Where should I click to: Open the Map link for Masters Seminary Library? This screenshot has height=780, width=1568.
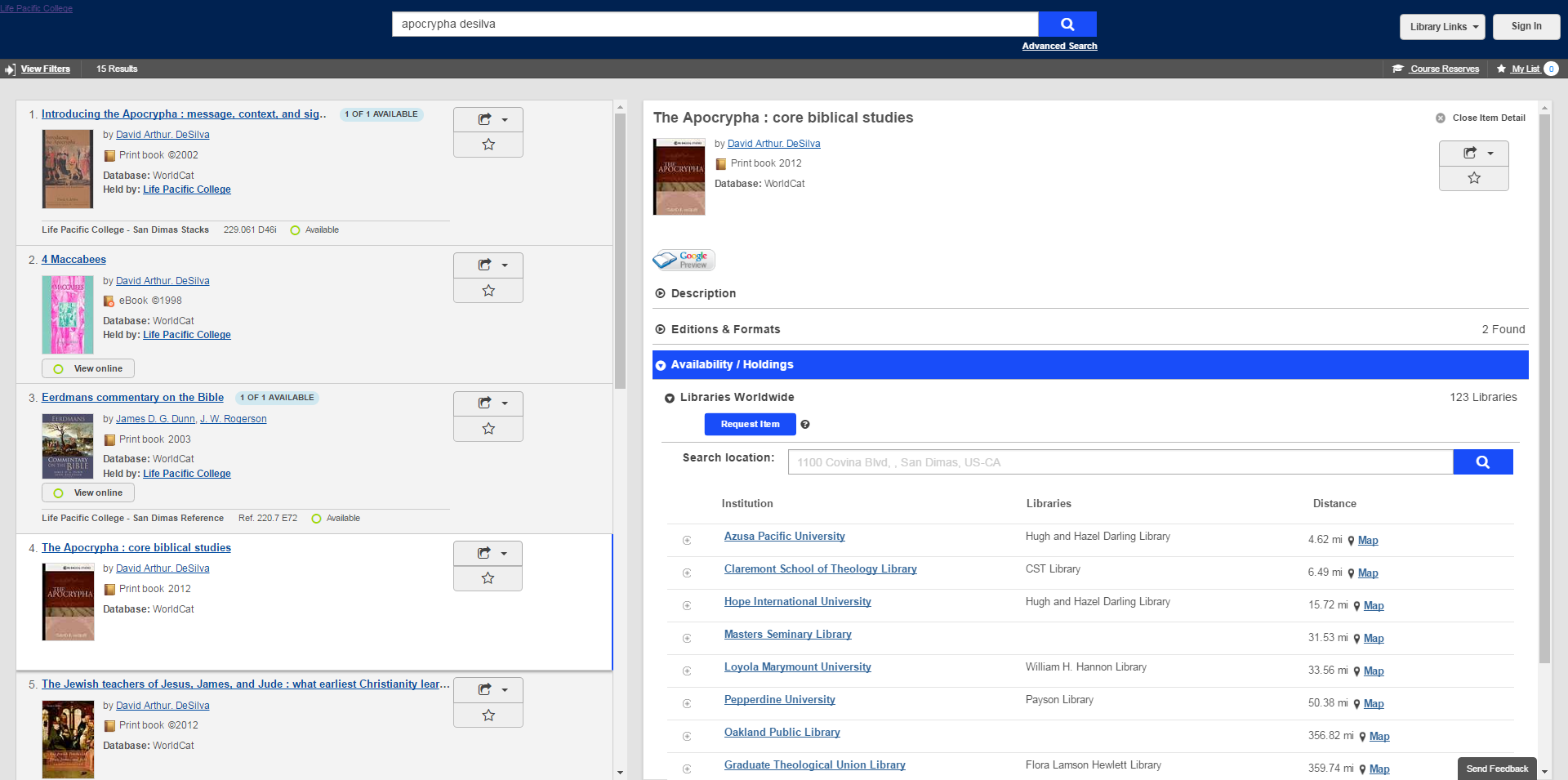[x=1374, y=639]
